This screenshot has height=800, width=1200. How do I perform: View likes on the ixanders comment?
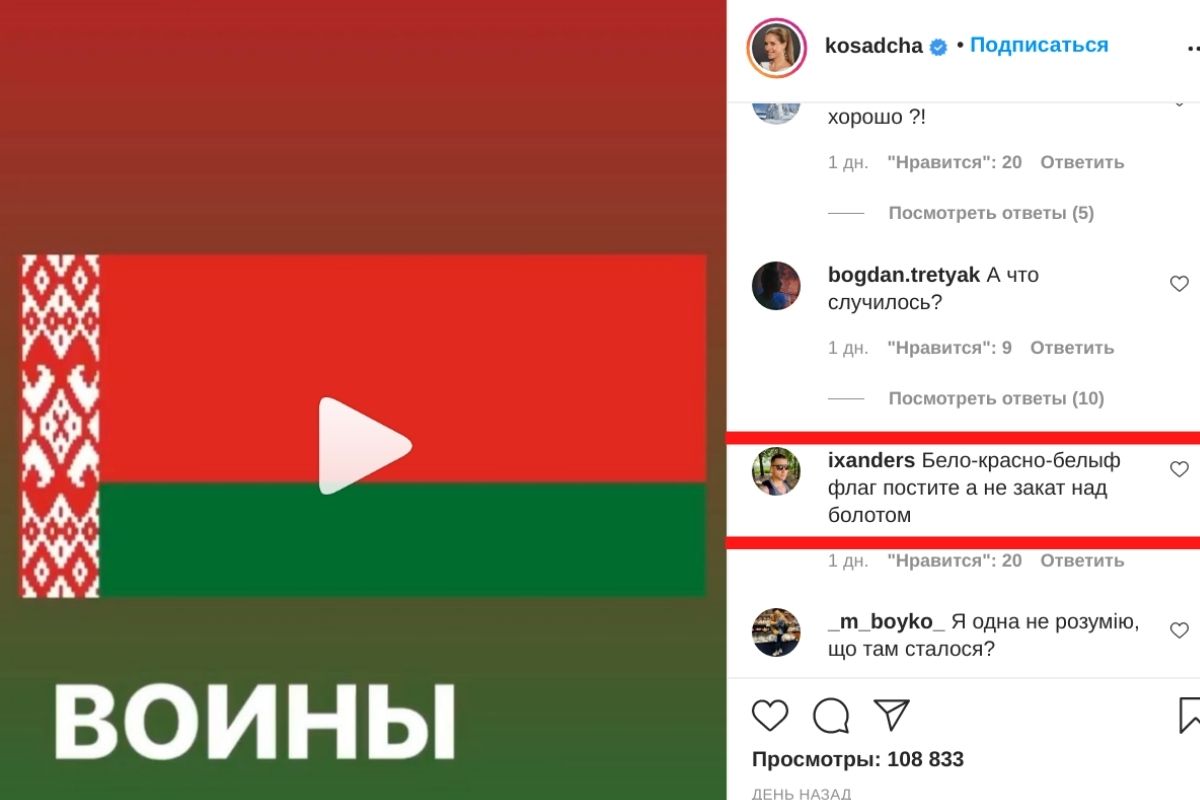954,561
